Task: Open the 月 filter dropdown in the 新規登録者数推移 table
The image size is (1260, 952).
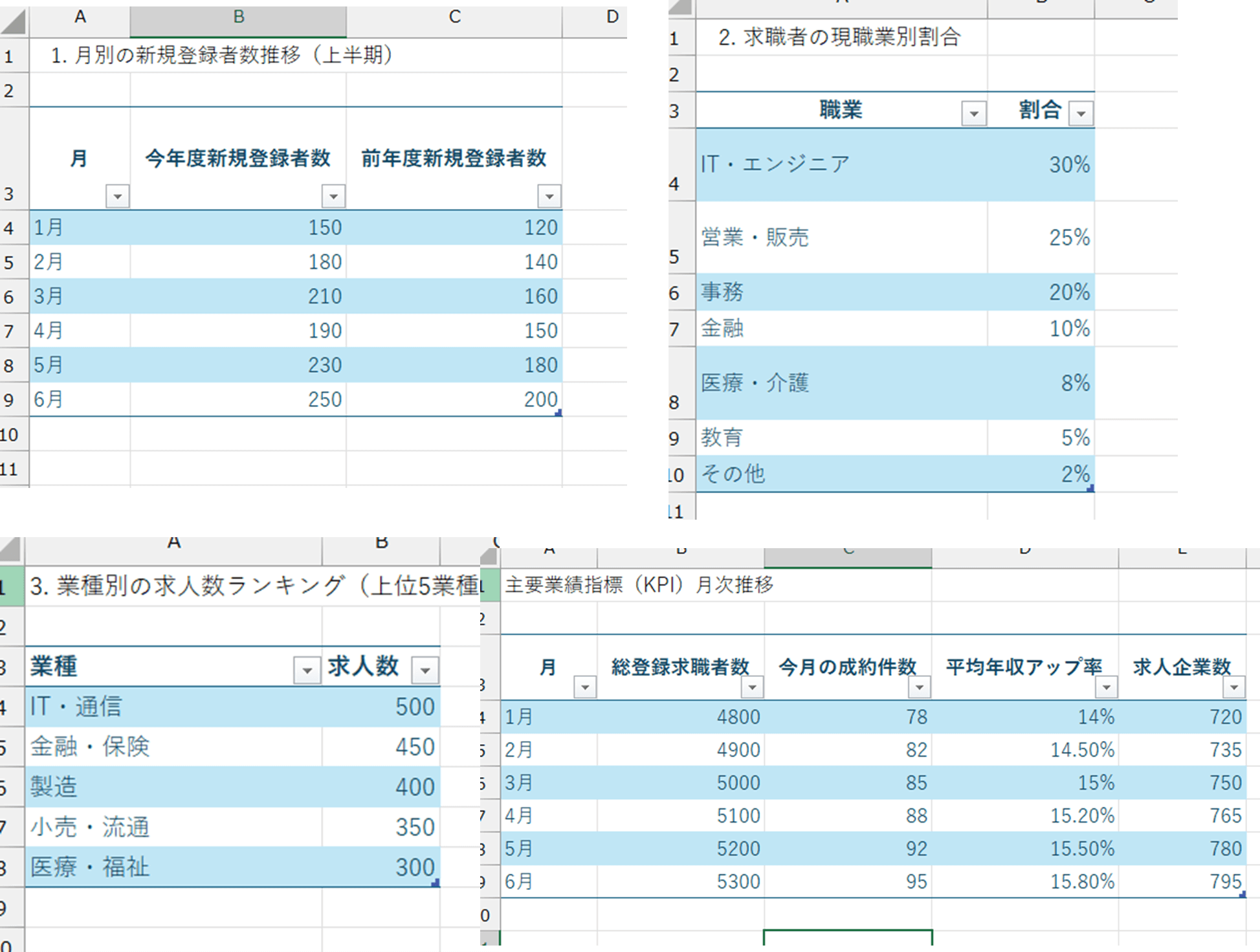Action: 118,196
